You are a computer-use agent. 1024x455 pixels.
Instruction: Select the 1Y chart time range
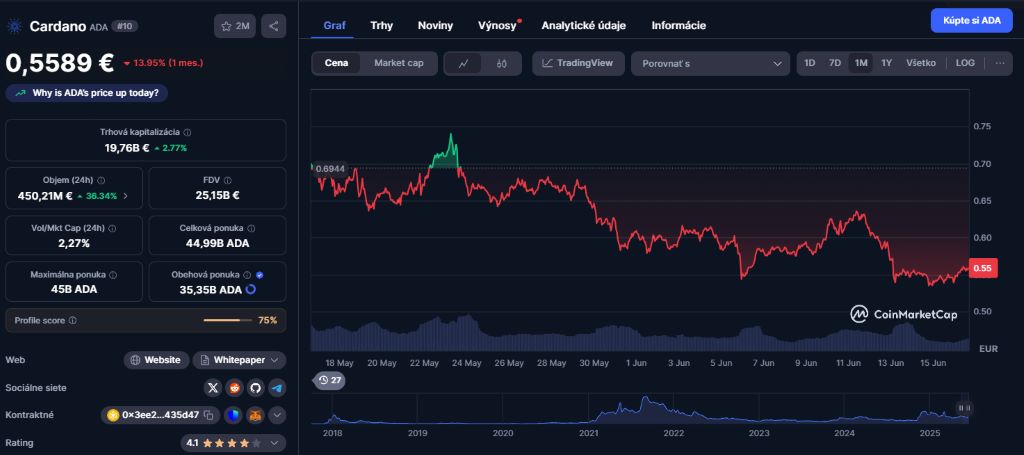pos(886,63)
